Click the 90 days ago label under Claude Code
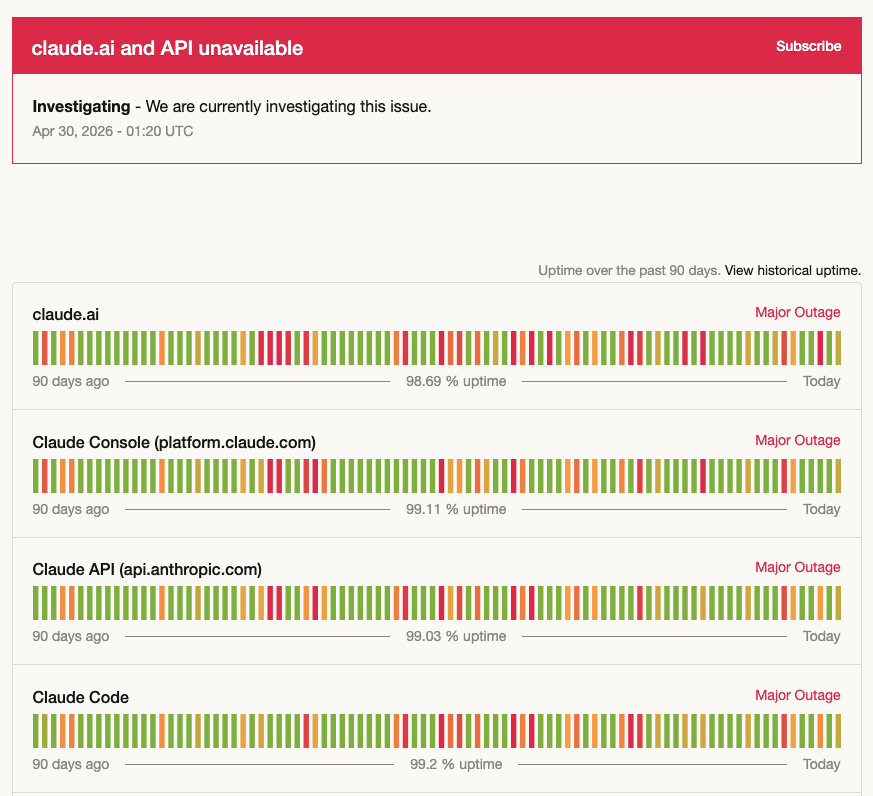The image size is (873, 796). (x=71, y=764)
